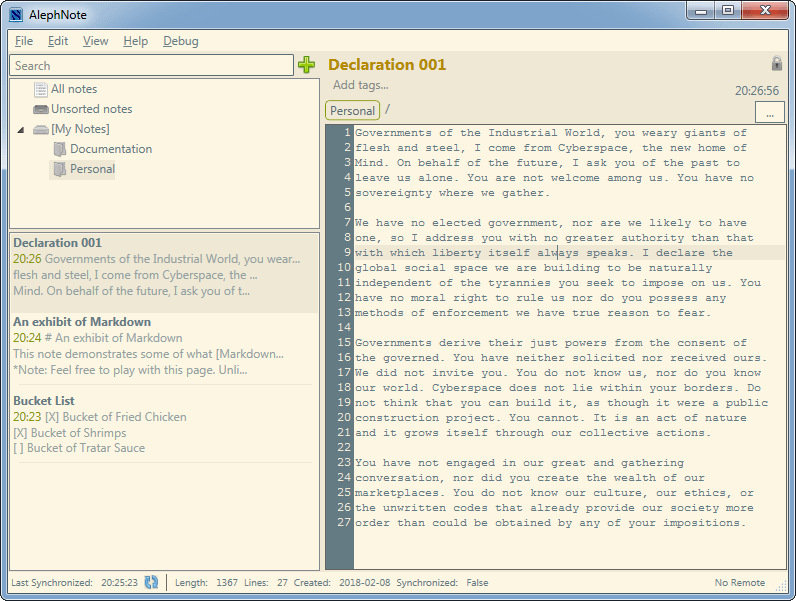Toggle the note lock padlock icon
Image resolution: width=796 pixels, height=601 pixels.
coord(777,64)
